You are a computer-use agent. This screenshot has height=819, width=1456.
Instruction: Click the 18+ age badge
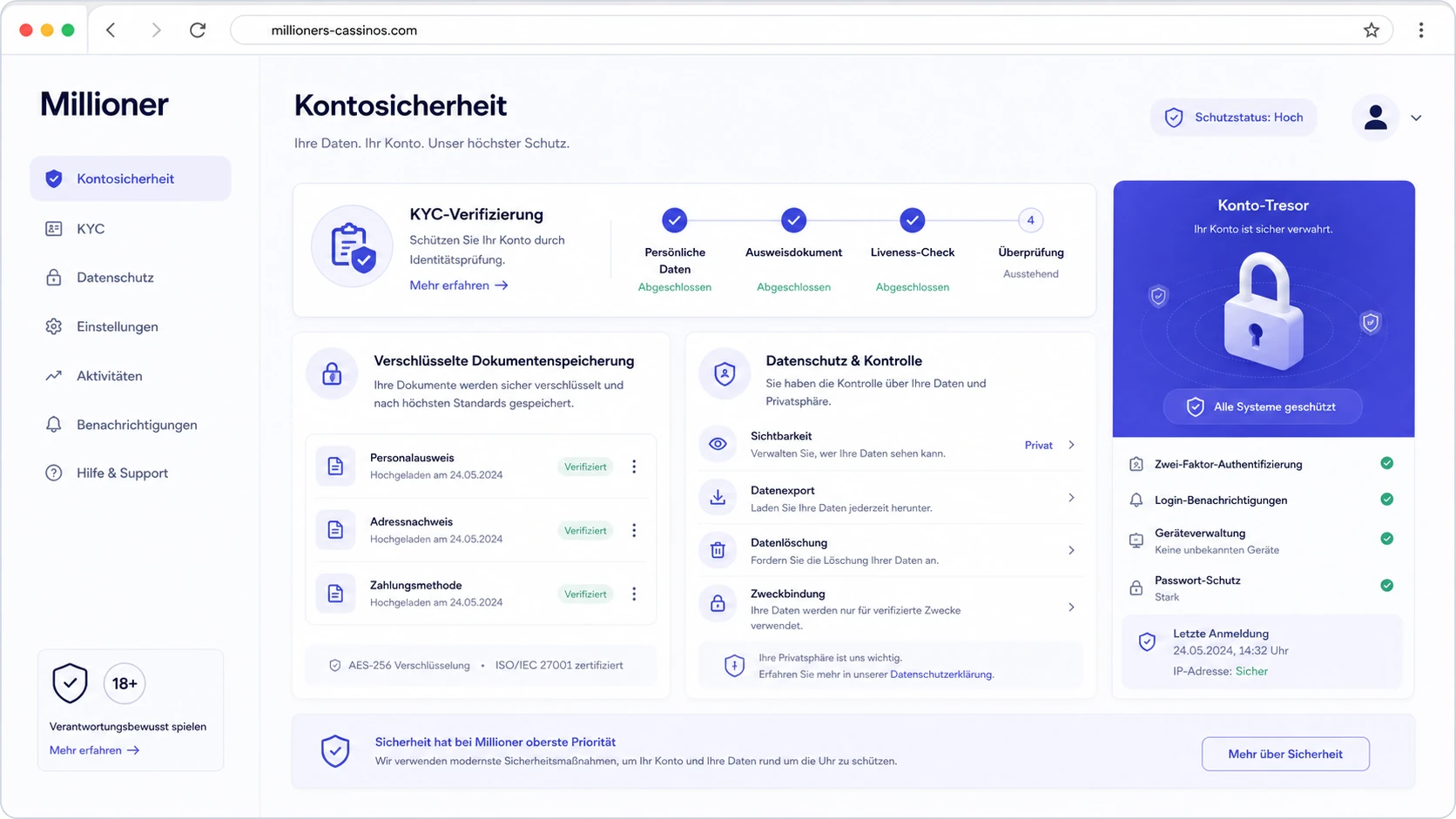tap(125, 683)
